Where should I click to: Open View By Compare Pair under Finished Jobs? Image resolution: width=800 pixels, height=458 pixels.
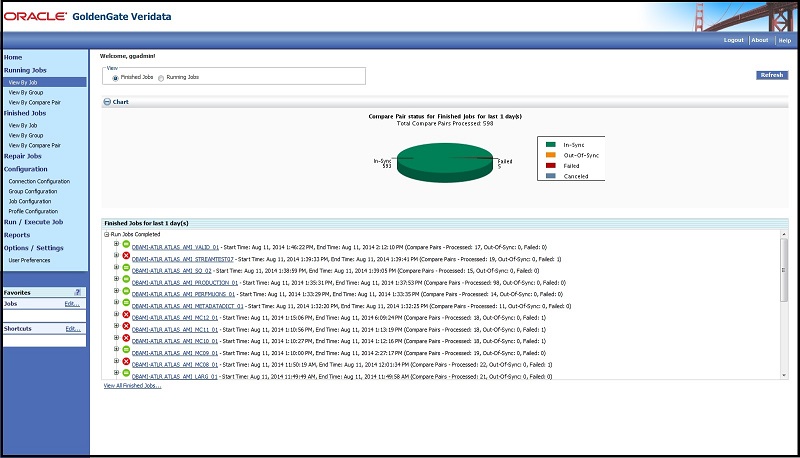point(35,145)
